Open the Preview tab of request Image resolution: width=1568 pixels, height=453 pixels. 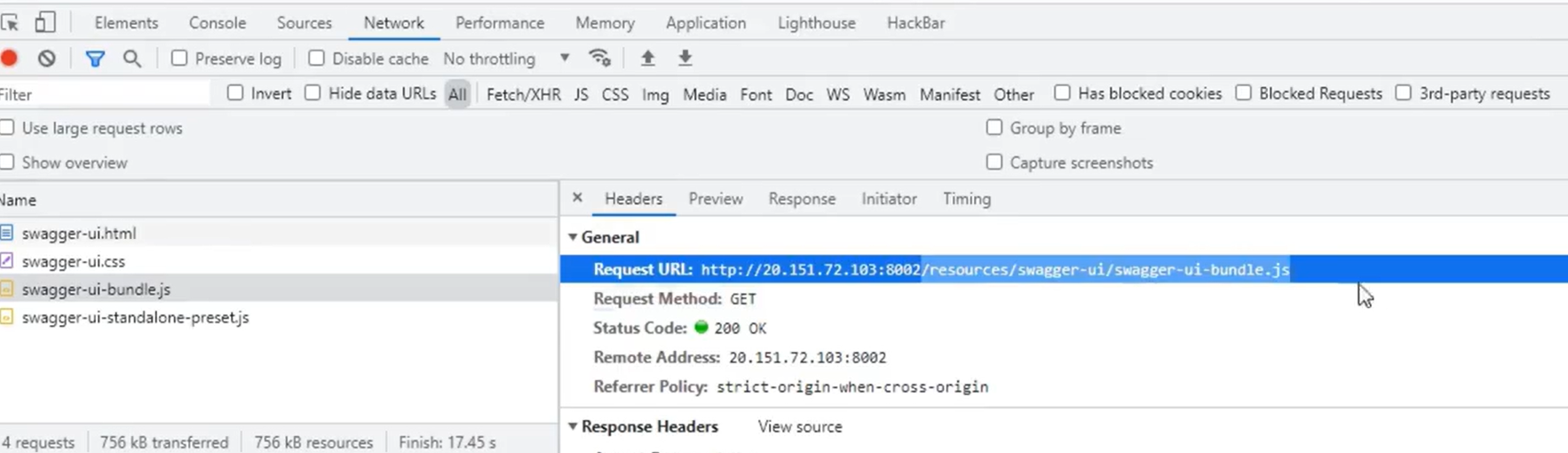716,199
